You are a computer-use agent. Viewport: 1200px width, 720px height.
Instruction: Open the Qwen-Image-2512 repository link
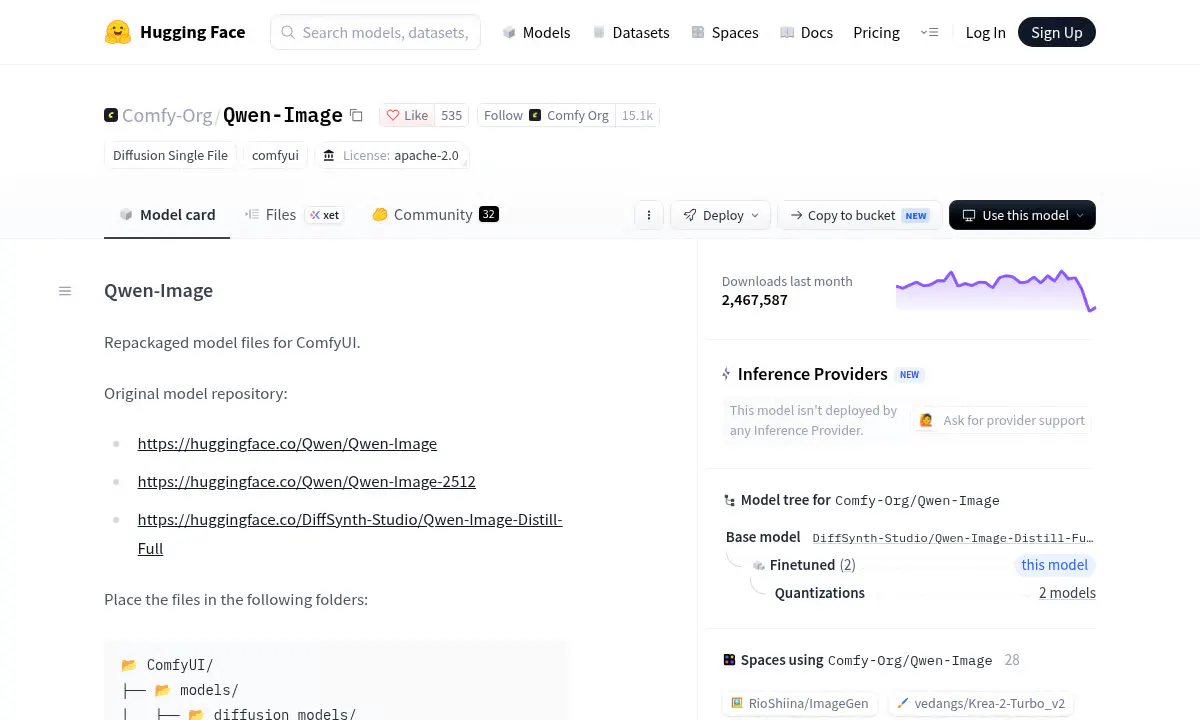307,481
